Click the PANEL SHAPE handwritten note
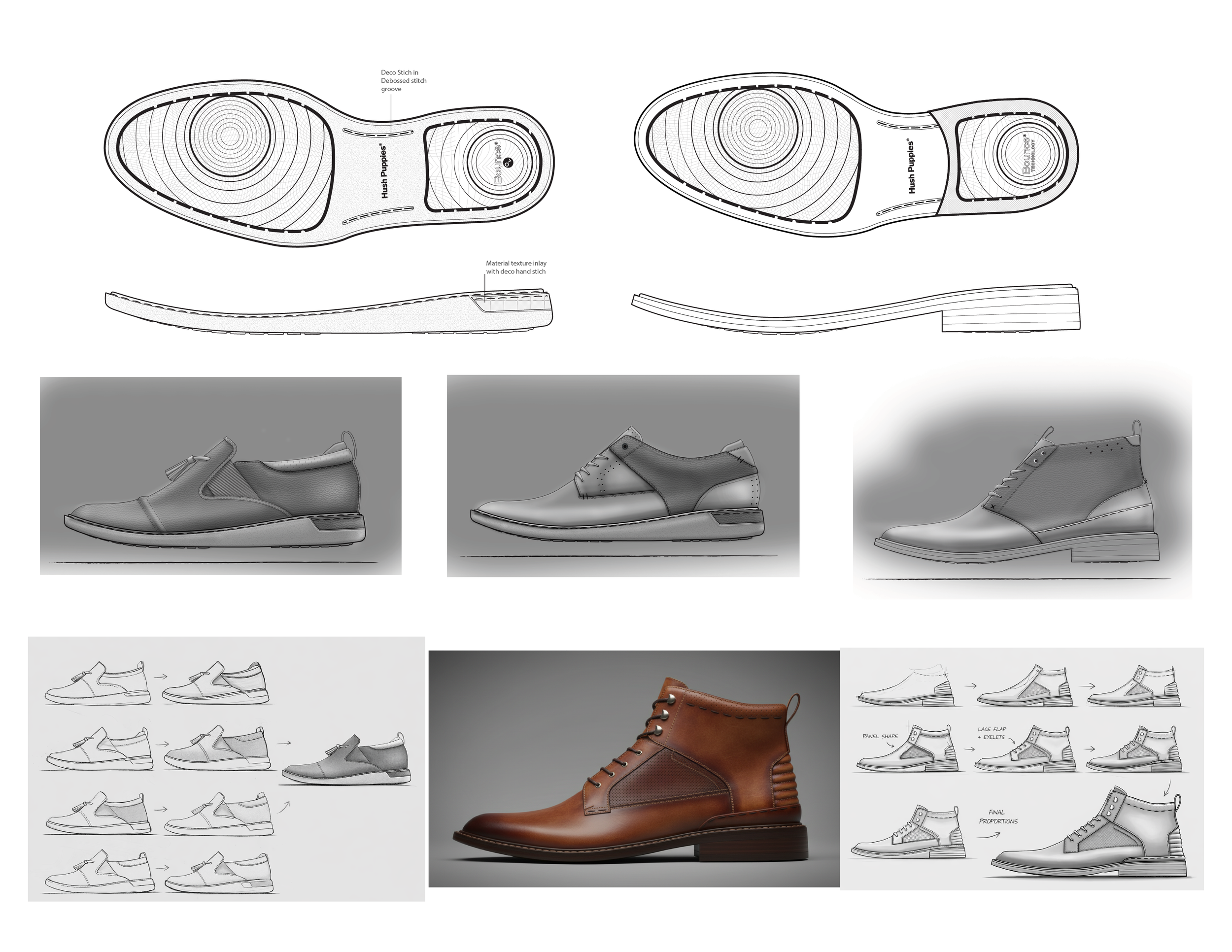This screenshot has height=952, width=1232. pyautogui.click(x=880, y=737)
